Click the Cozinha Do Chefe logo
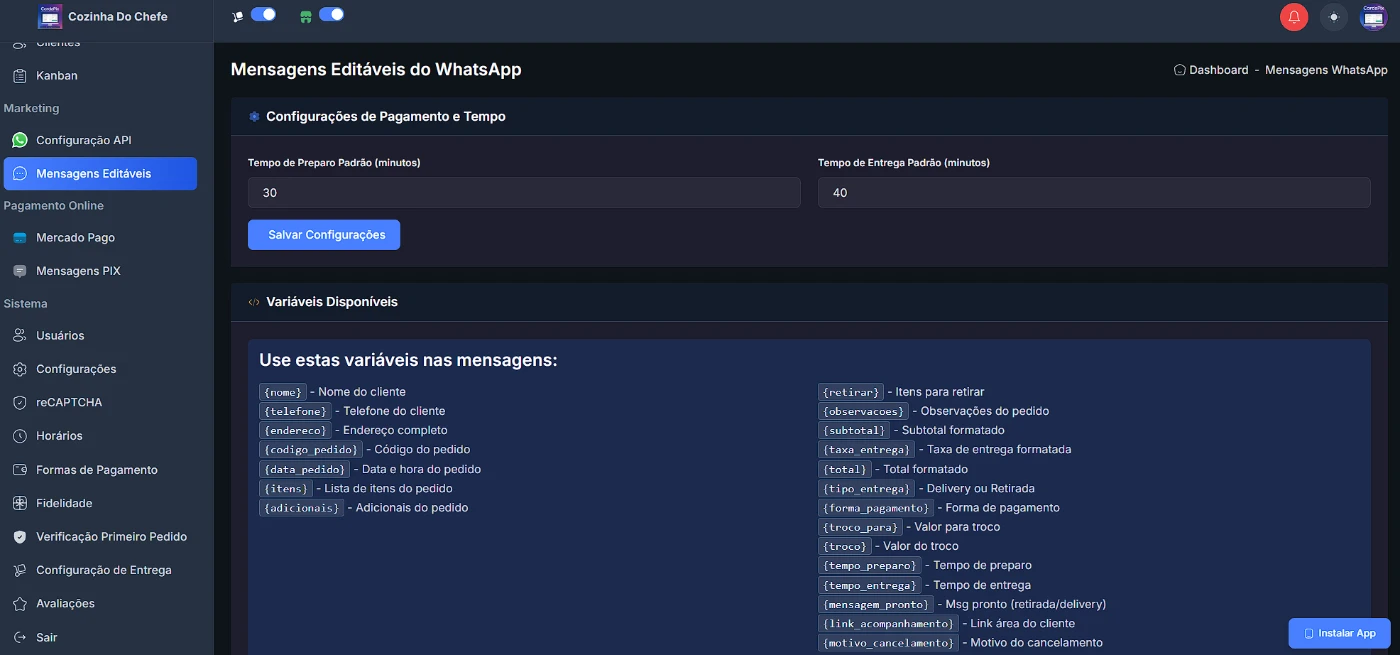 point(50,16)
